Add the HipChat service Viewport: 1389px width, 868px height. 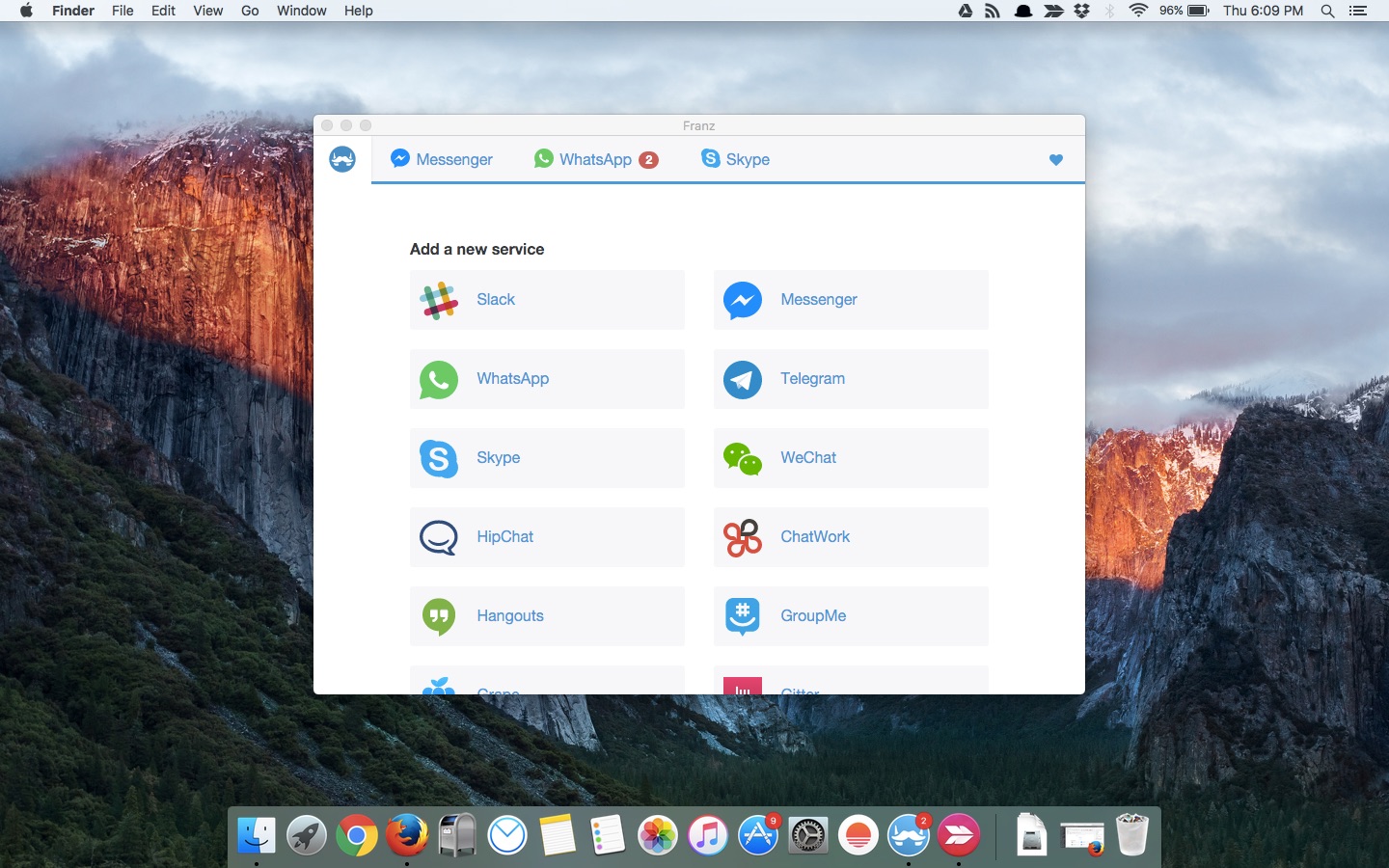[547, 537]
